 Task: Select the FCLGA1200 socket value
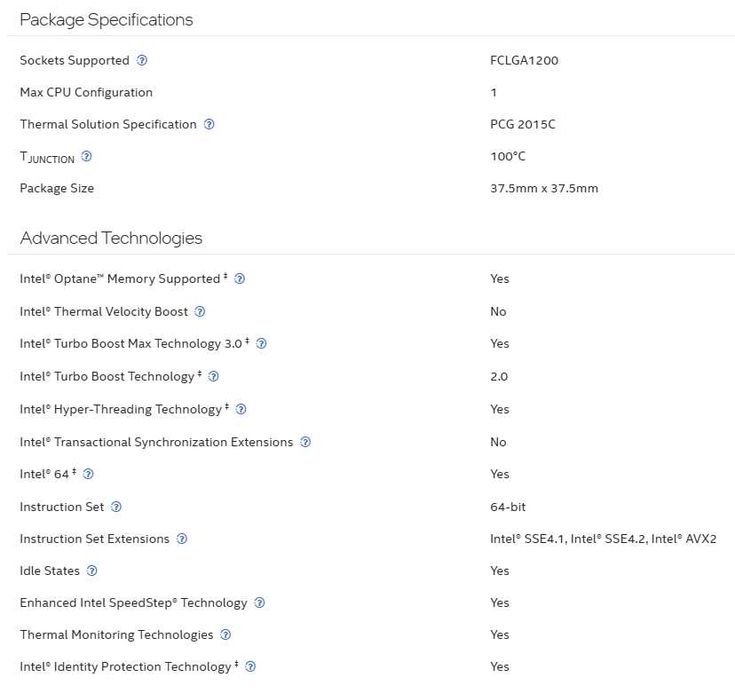(x=524, y=60)
